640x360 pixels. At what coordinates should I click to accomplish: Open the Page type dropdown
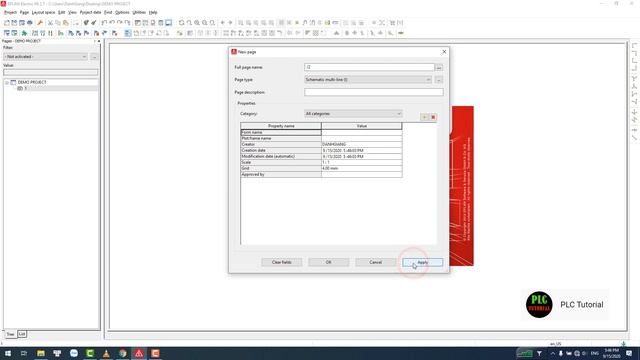click(368, 80)
